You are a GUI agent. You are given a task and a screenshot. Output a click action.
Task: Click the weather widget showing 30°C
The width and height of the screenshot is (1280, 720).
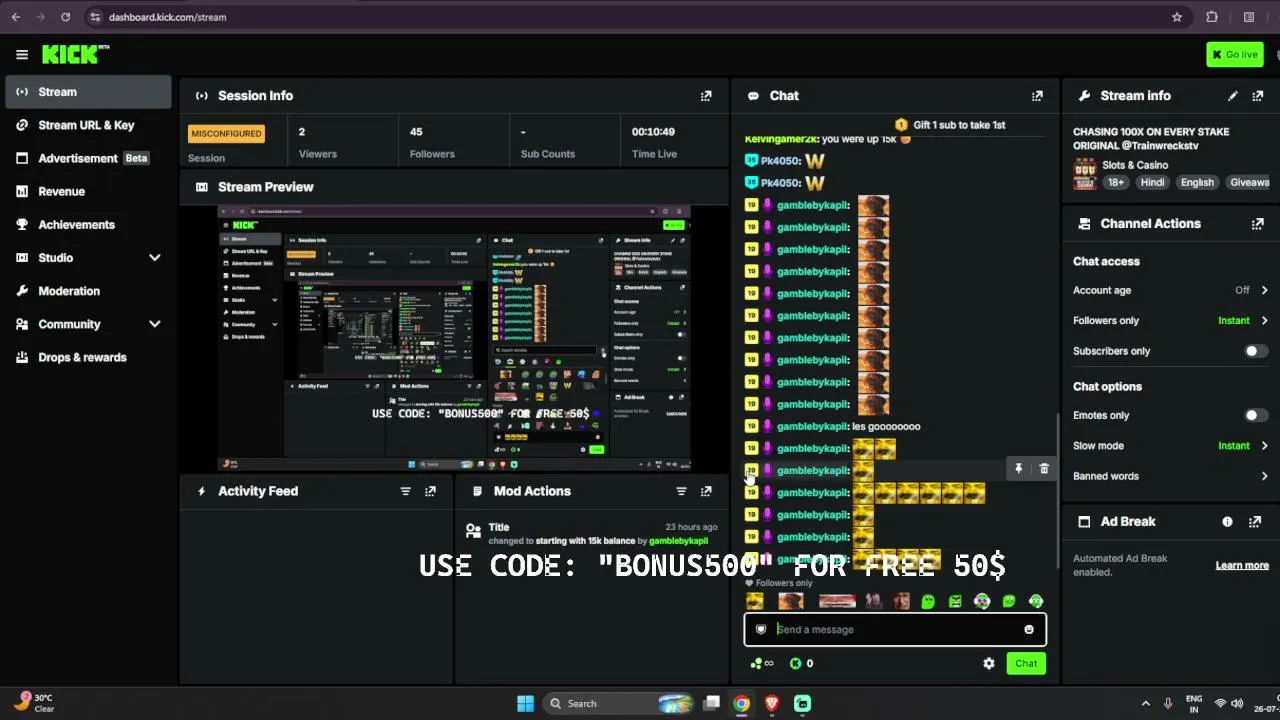coord(33,703)
